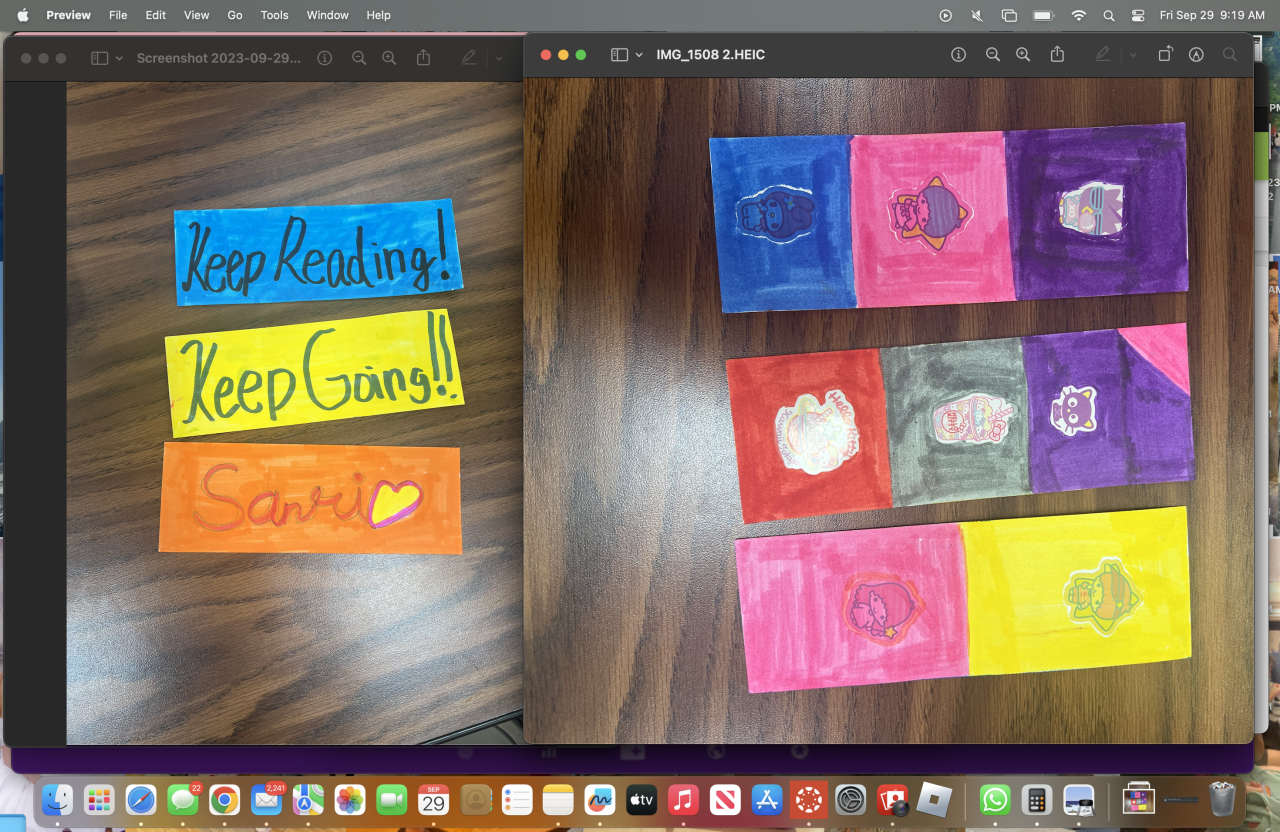Select Highlight pen in the Screenshot window
Screen dimensions: 1280x832
point(469,58)
